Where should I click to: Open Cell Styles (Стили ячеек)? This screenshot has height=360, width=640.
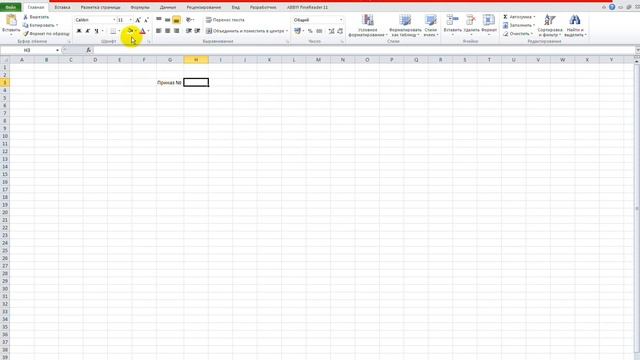coord(431,25)
